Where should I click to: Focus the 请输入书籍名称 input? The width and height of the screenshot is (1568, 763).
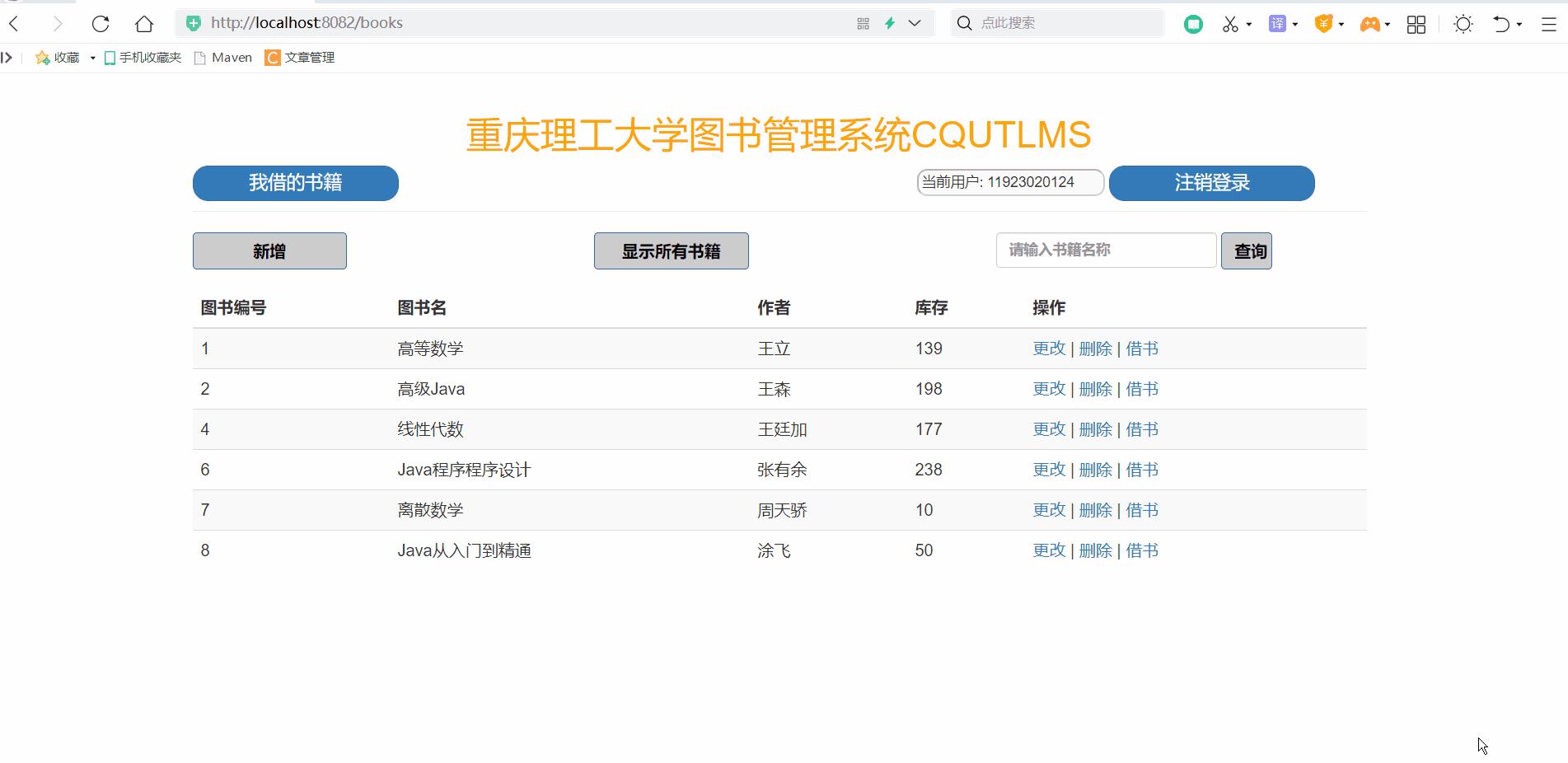[x=1106, y=250]
